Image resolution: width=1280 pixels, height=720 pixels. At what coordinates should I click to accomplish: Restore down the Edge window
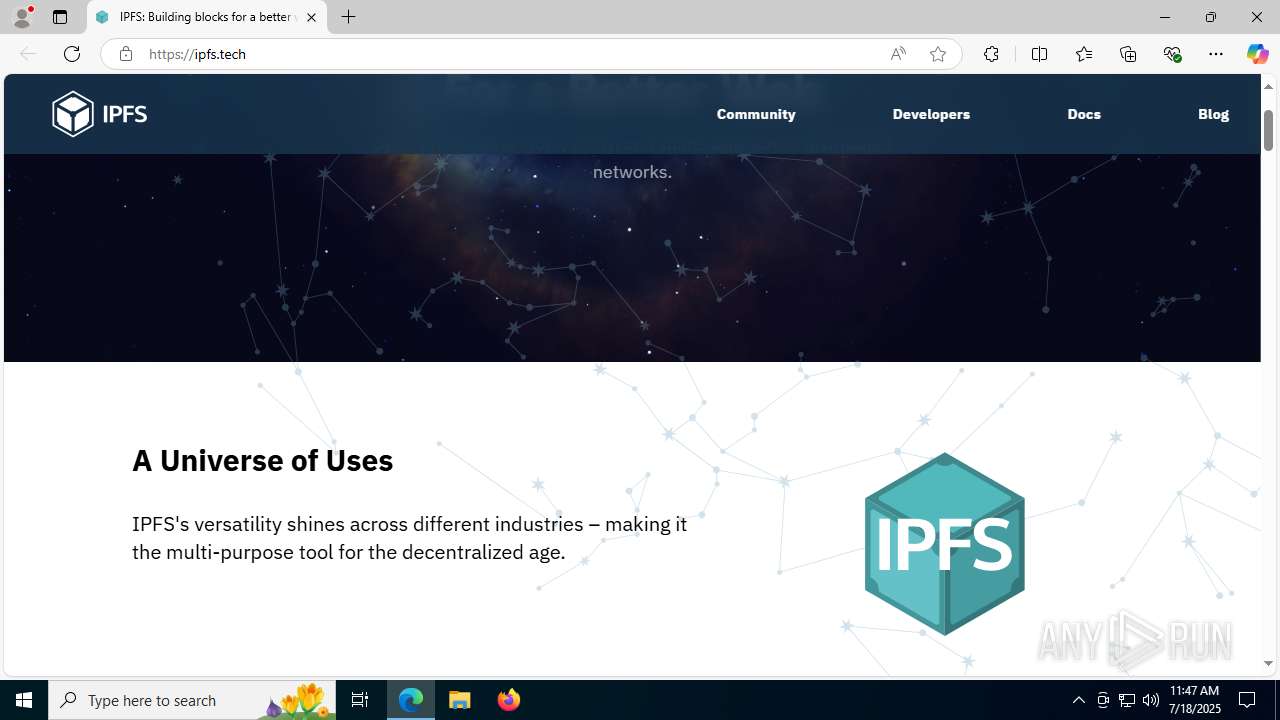click(x=1210, y=17)
